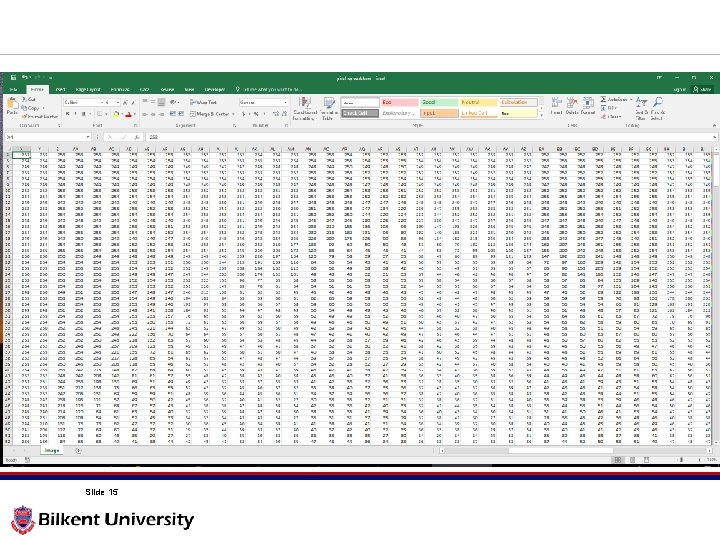Click the Cut scissors command

coord(28,99)
